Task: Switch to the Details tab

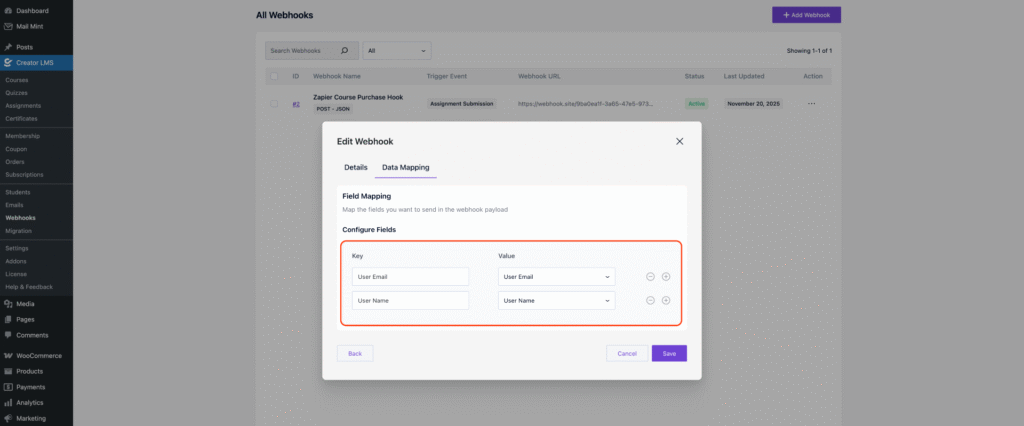Action: point(356,167)
